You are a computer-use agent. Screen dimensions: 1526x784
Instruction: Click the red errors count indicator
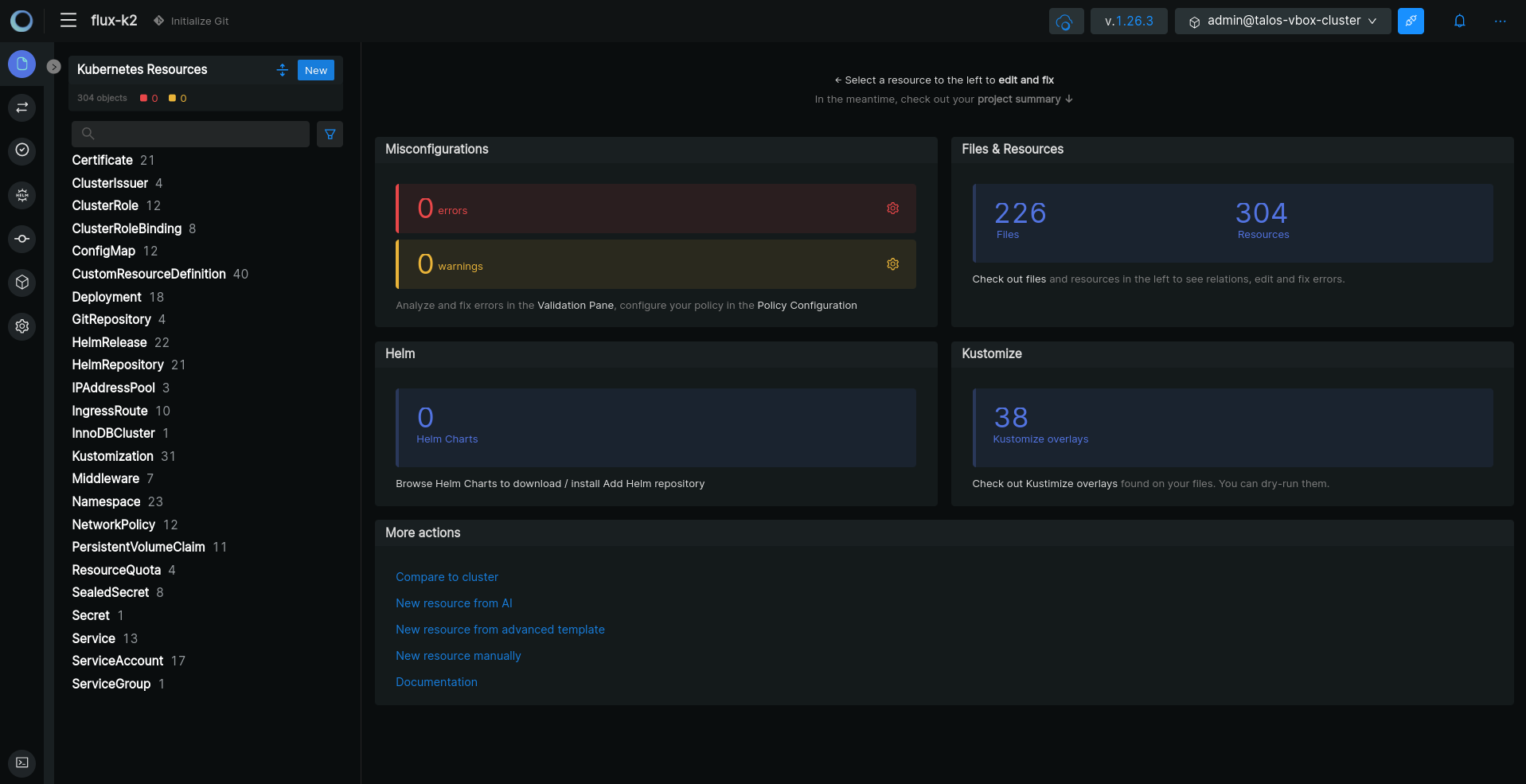tap(149, 99)
